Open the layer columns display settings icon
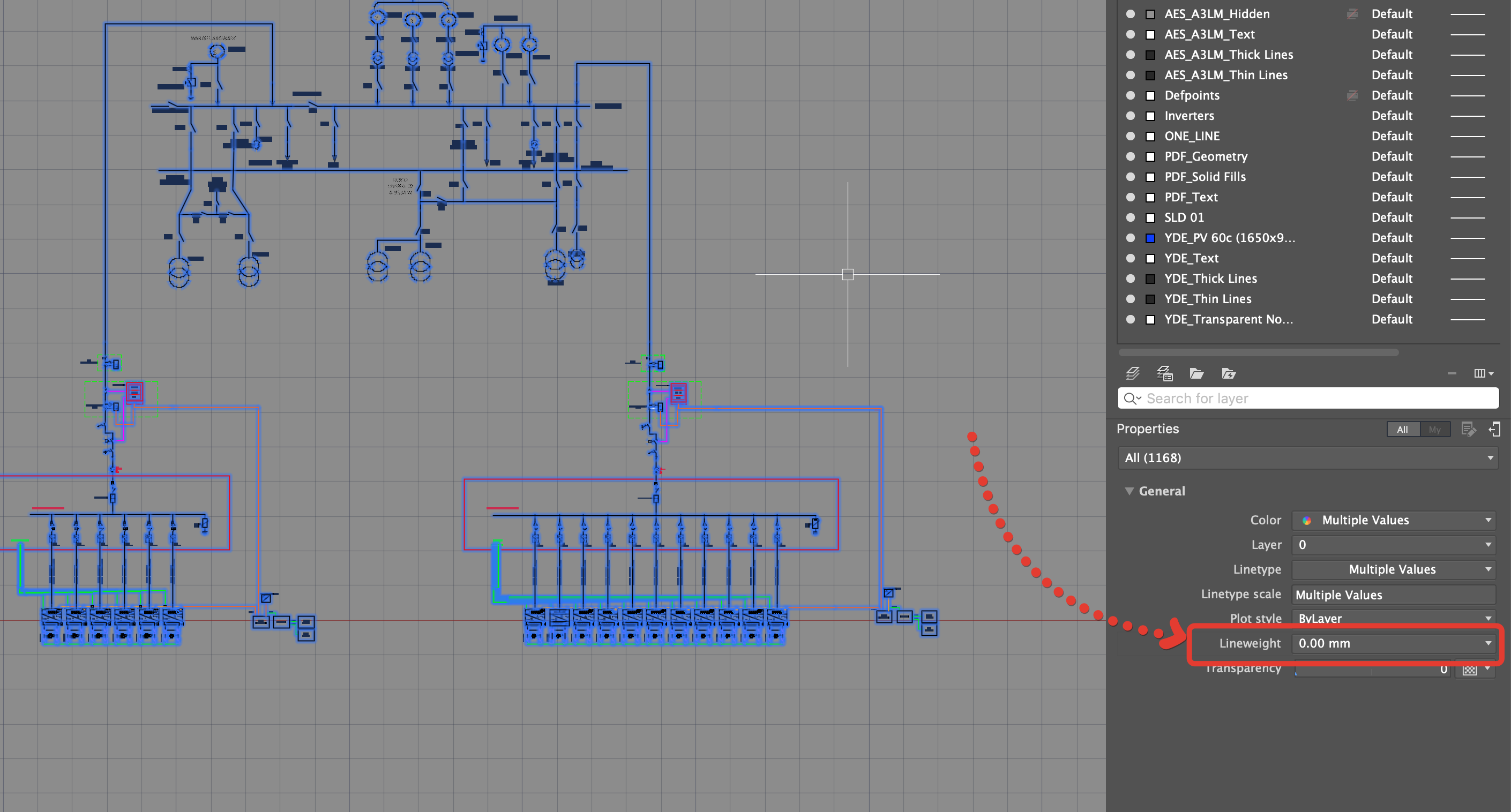The height and width of the screenshot is (812, 1511). tap(1482, 373)
